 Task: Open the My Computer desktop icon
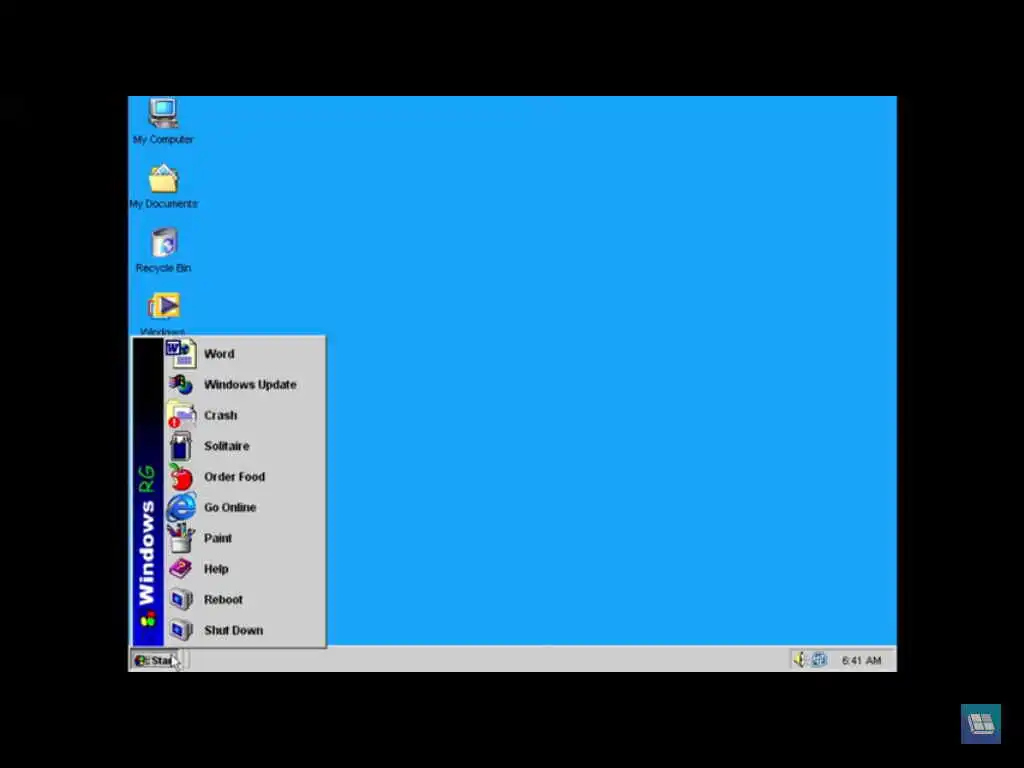click(163, 113)
